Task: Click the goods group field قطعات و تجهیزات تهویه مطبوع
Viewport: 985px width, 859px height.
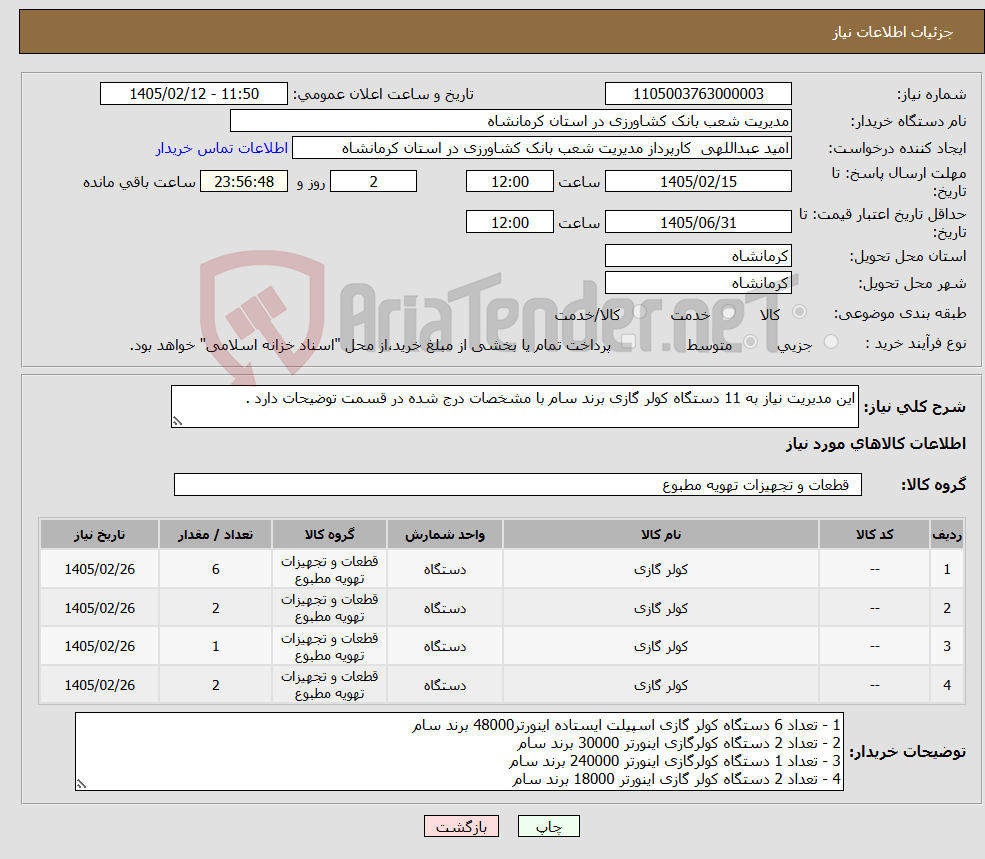Action: (518, 484)
